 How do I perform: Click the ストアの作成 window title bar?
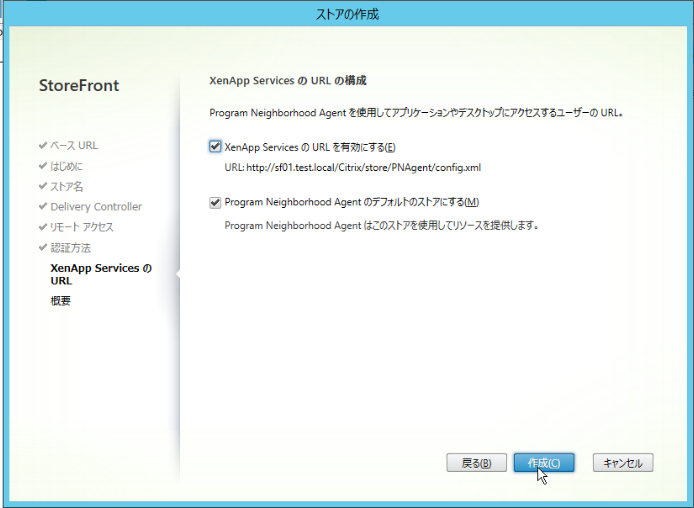point(347,14)
